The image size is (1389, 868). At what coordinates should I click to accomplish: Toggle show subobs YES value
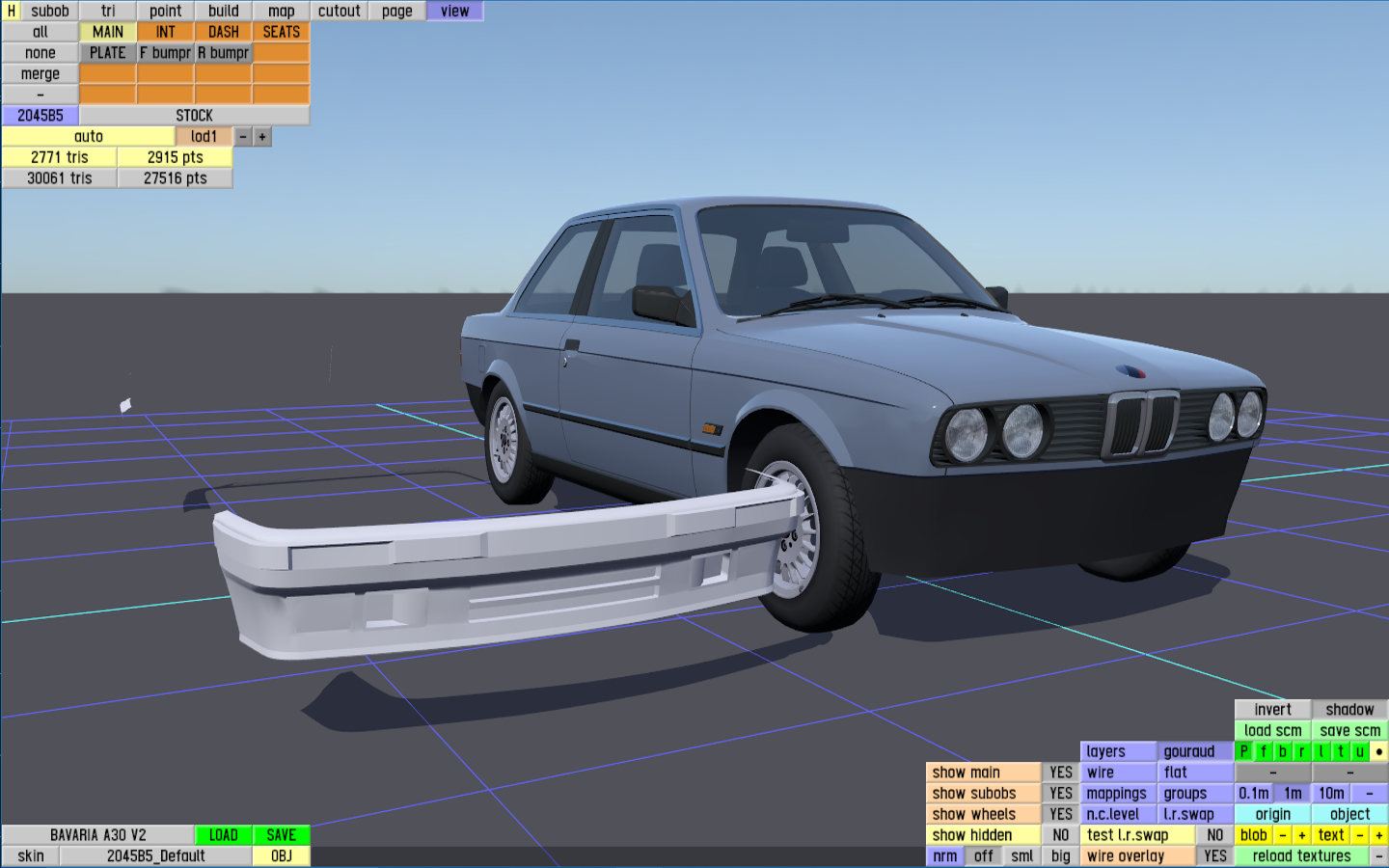pos(1061,794)
